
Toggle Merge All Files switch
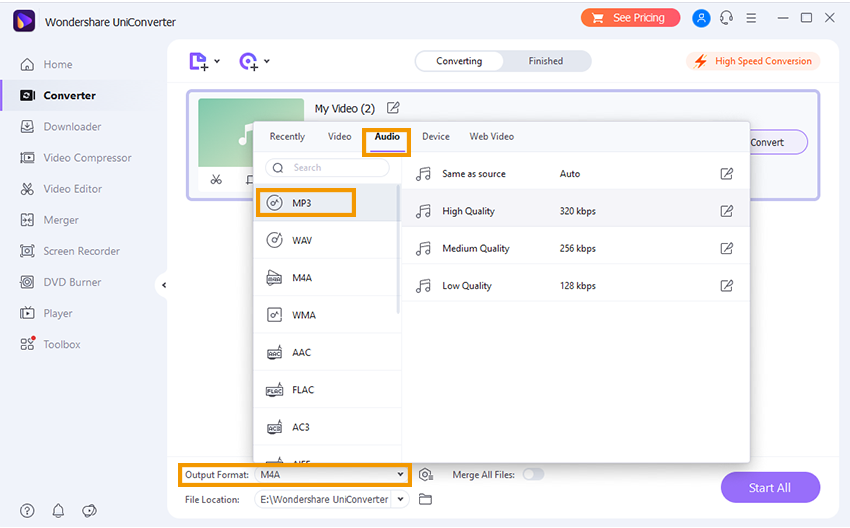[x=533, y=475]
